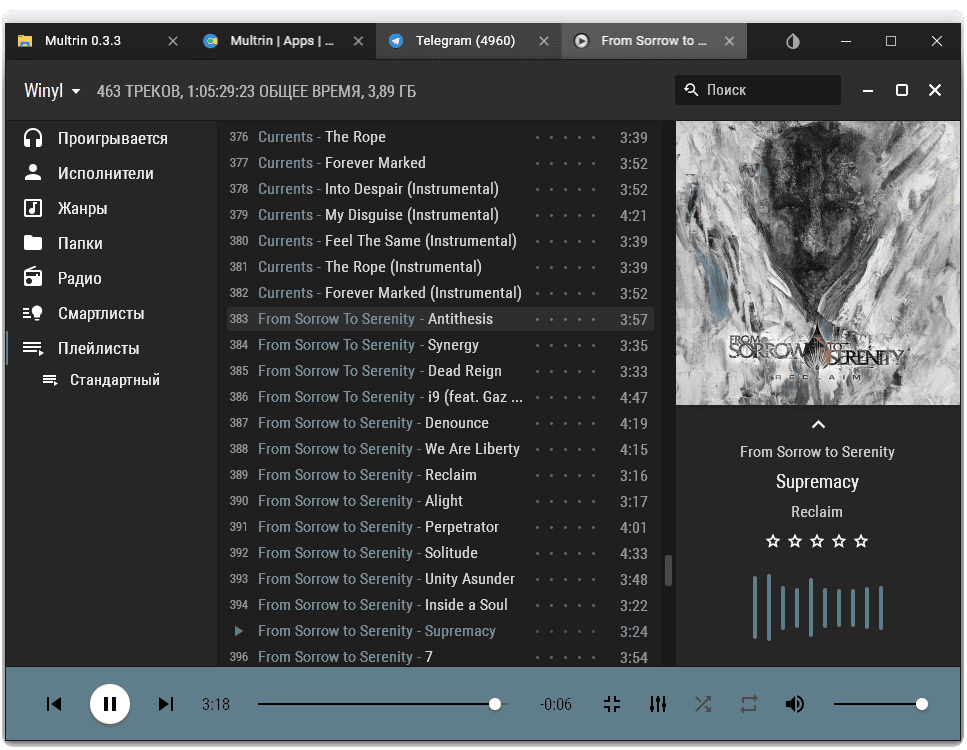Toggle Multrin dark theme half-circle icon
This screenshot has width=967, height=750.
[792, 41]
